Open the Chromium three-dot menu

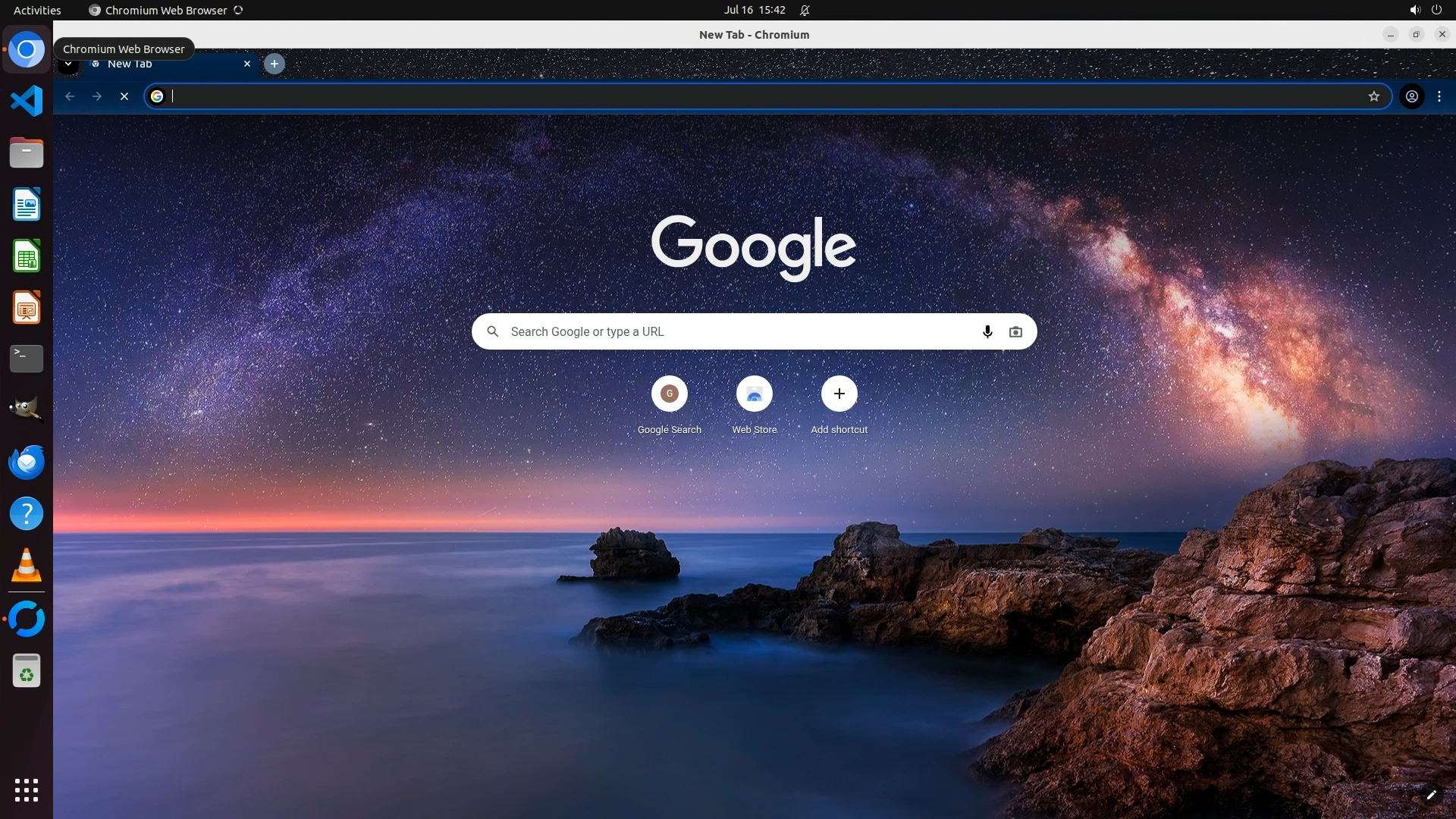click(1439, 96)
